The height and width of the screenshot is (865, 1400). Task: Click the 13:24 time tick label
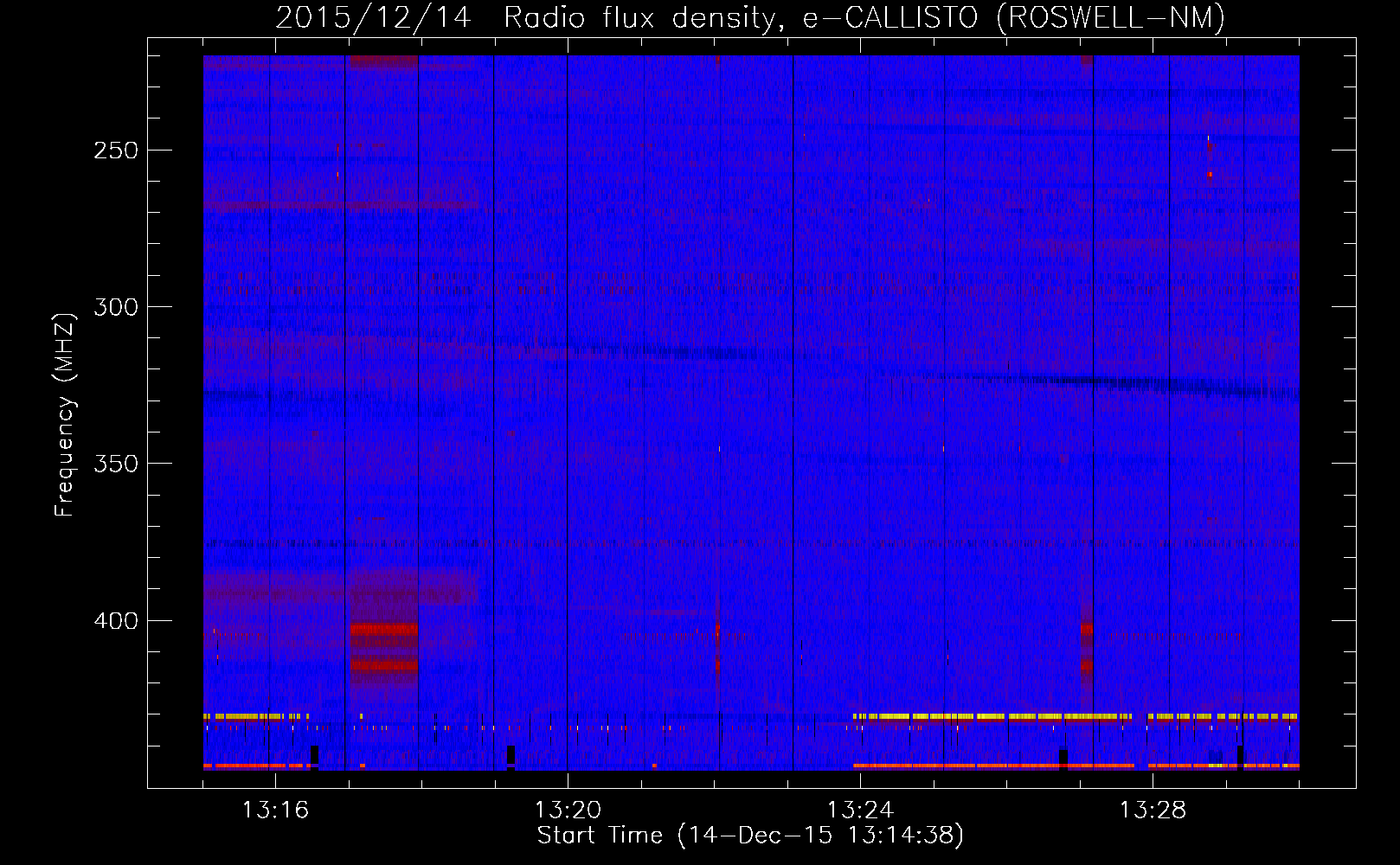pos(860,810)
